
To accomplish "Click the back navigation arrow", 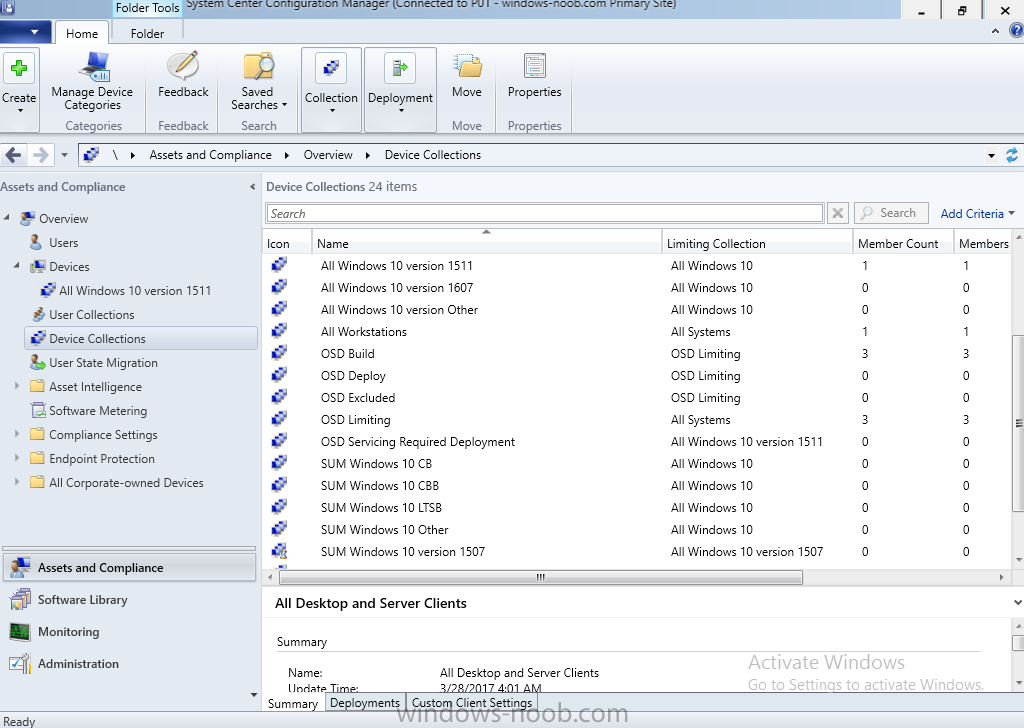I will 13,155.
